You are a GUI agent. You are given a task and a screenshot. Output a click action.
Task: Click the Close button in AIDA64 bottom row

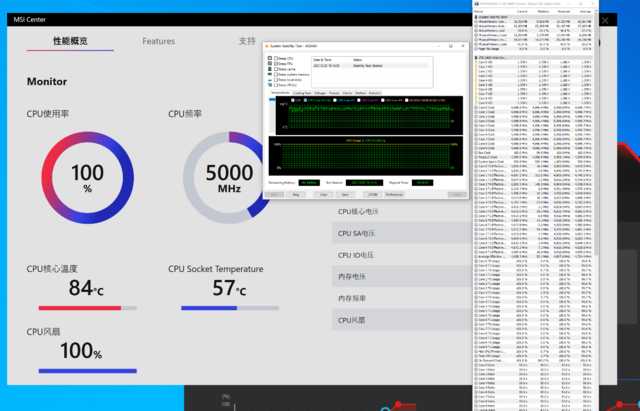[x=457, y=195]
